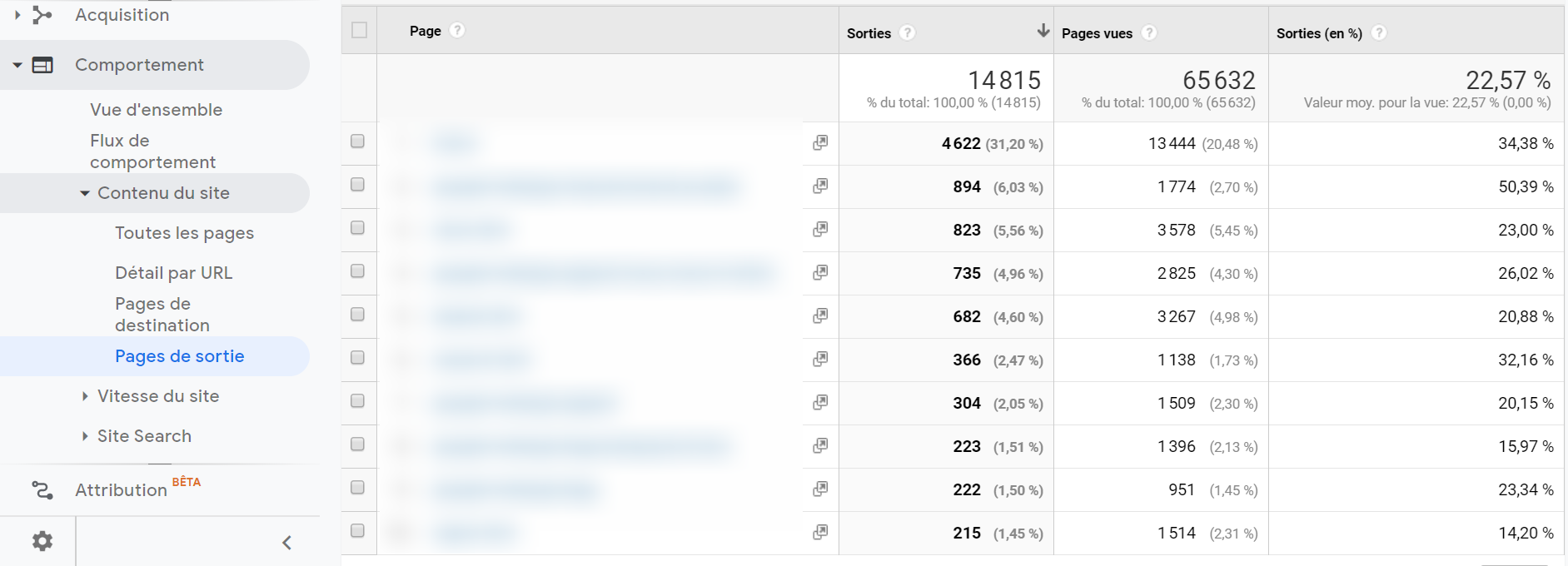This screenshot has height=566, width=1568.
Task: Sort table by the Pages vues column
Action: point(1097,33)
